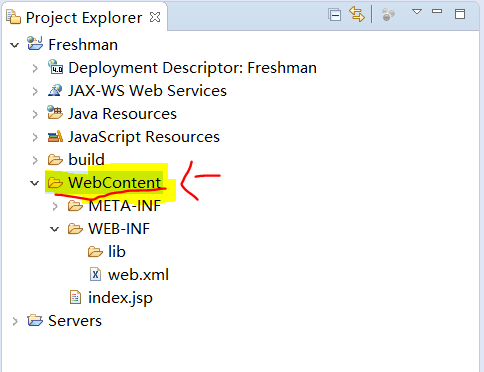This screenshot has height=372, width=484.
Task: Collapse All button in Project Explorer toolbar
Action: click(x=334, y=15)
